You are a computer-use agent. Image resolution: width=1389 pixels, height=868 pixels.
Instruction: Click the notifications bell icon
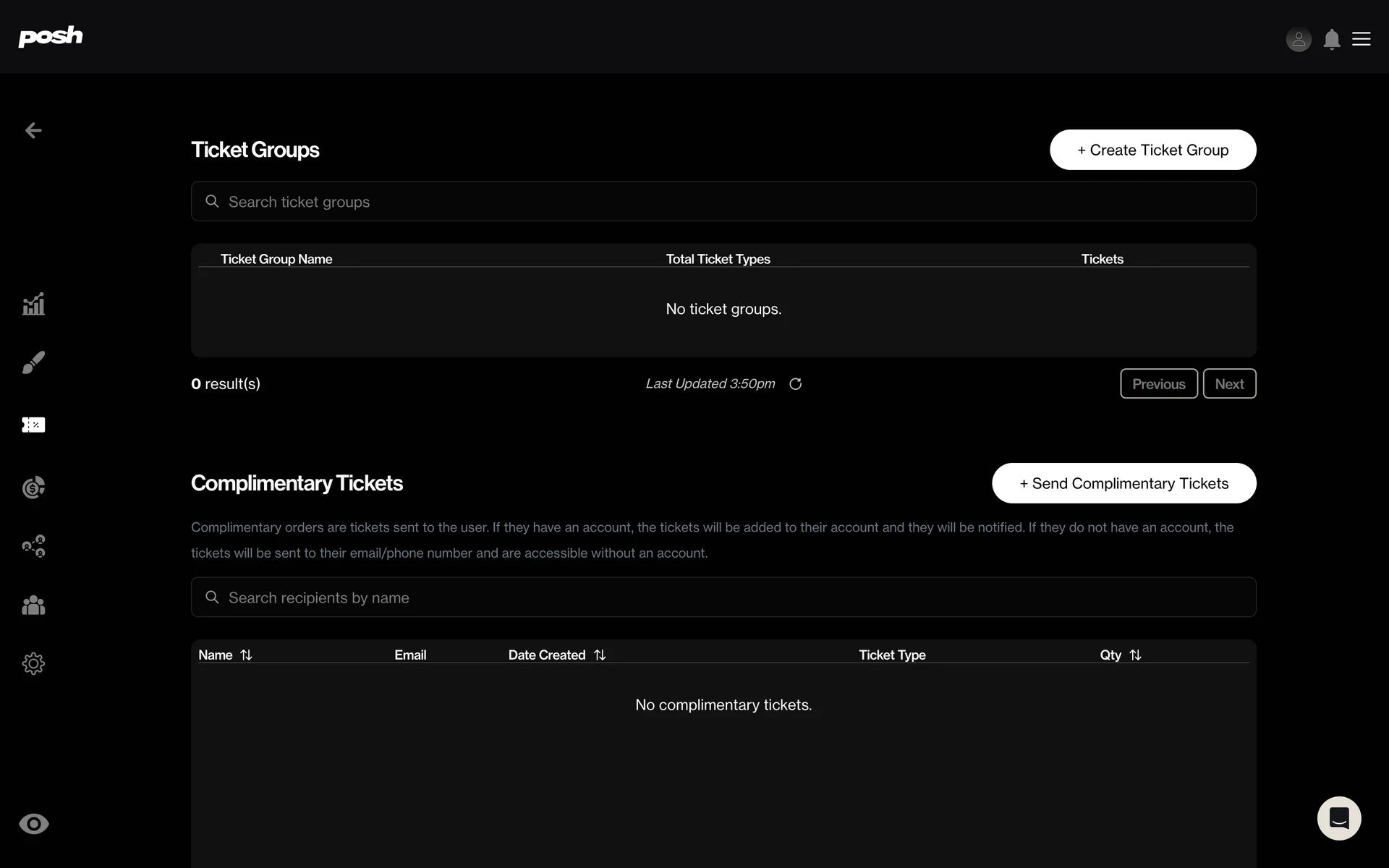click(x=1331, y=39)
